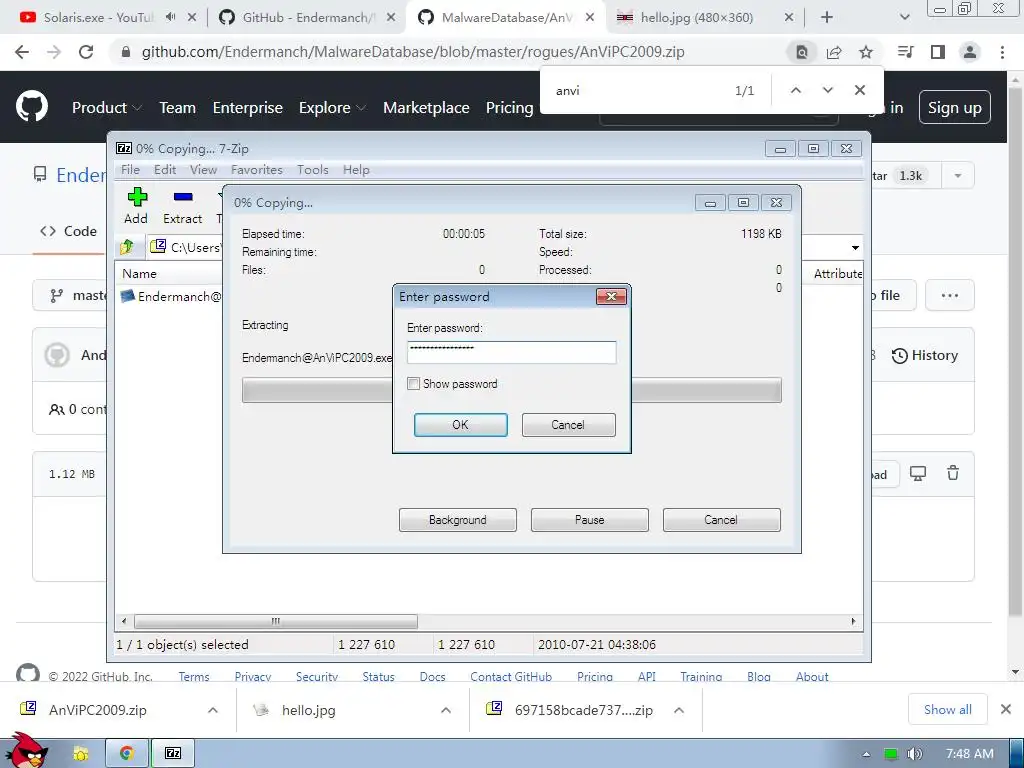Open the 7-Zip Tools menu
Screen dimensions: 1024x768
[x=313, y=170]
